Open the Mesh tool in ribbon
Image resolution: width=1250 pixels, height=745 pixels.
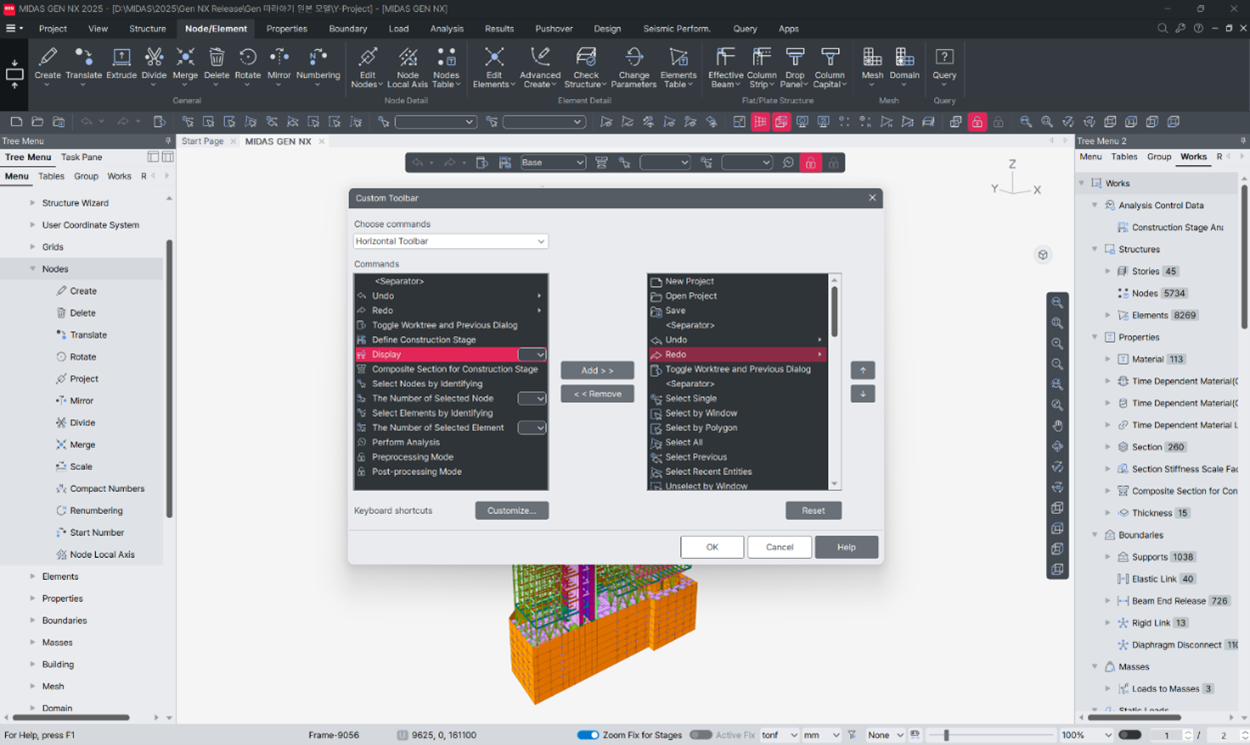[x=872, y=62]
